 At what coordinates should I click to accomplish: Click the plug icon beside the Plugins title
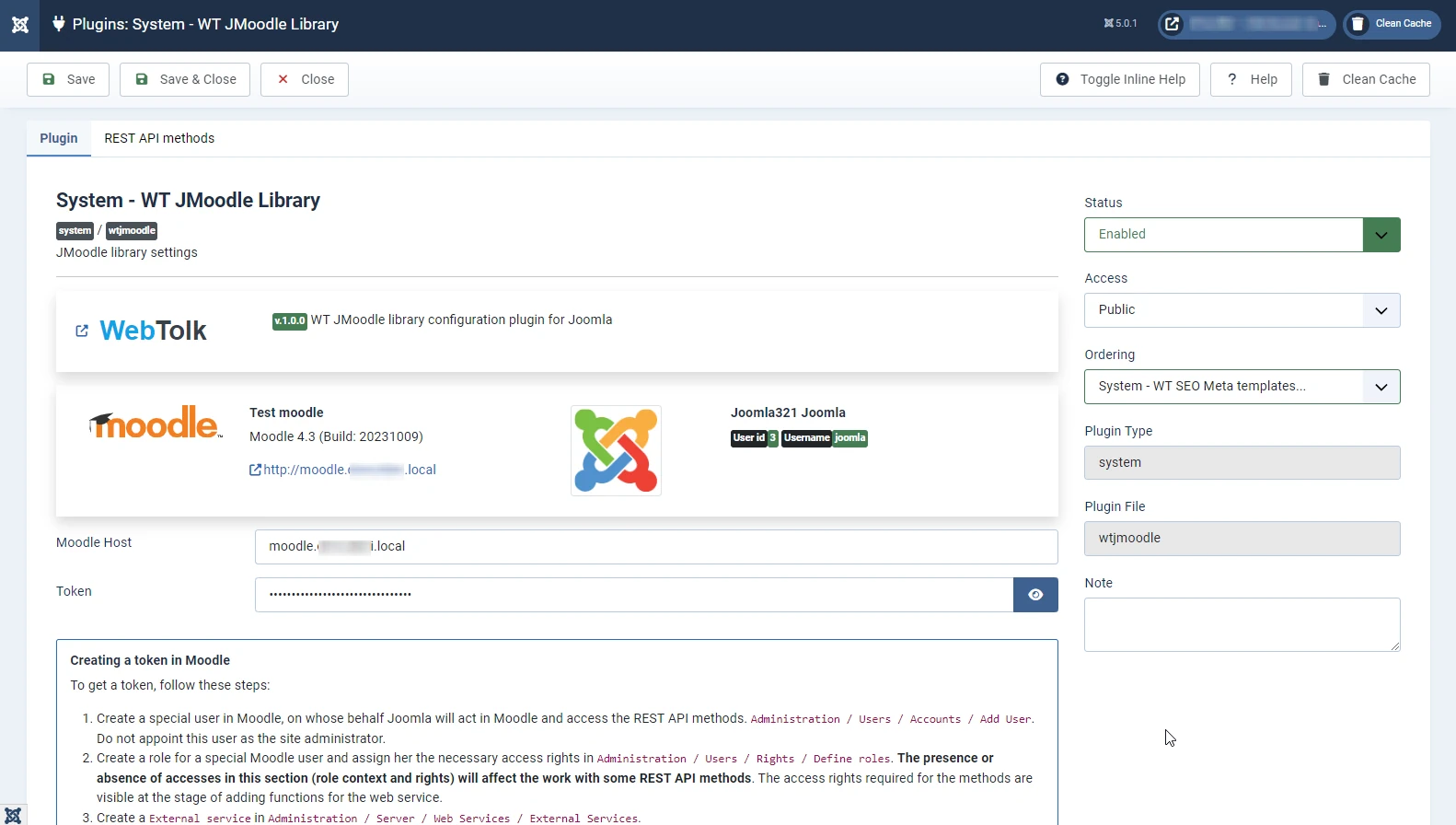(59, 24)
